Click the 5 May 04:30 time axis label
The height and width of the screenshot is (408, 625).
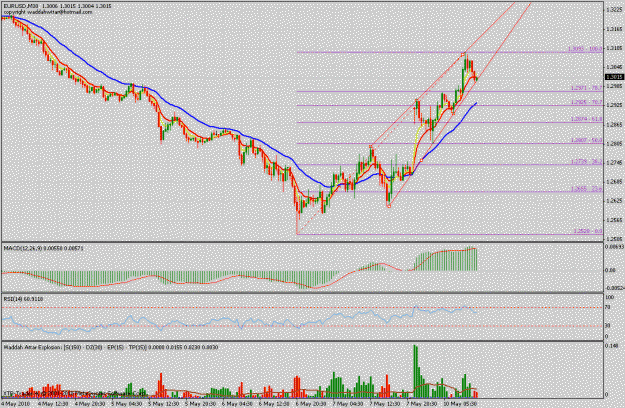pyautogui.click(x=126, y=404)
